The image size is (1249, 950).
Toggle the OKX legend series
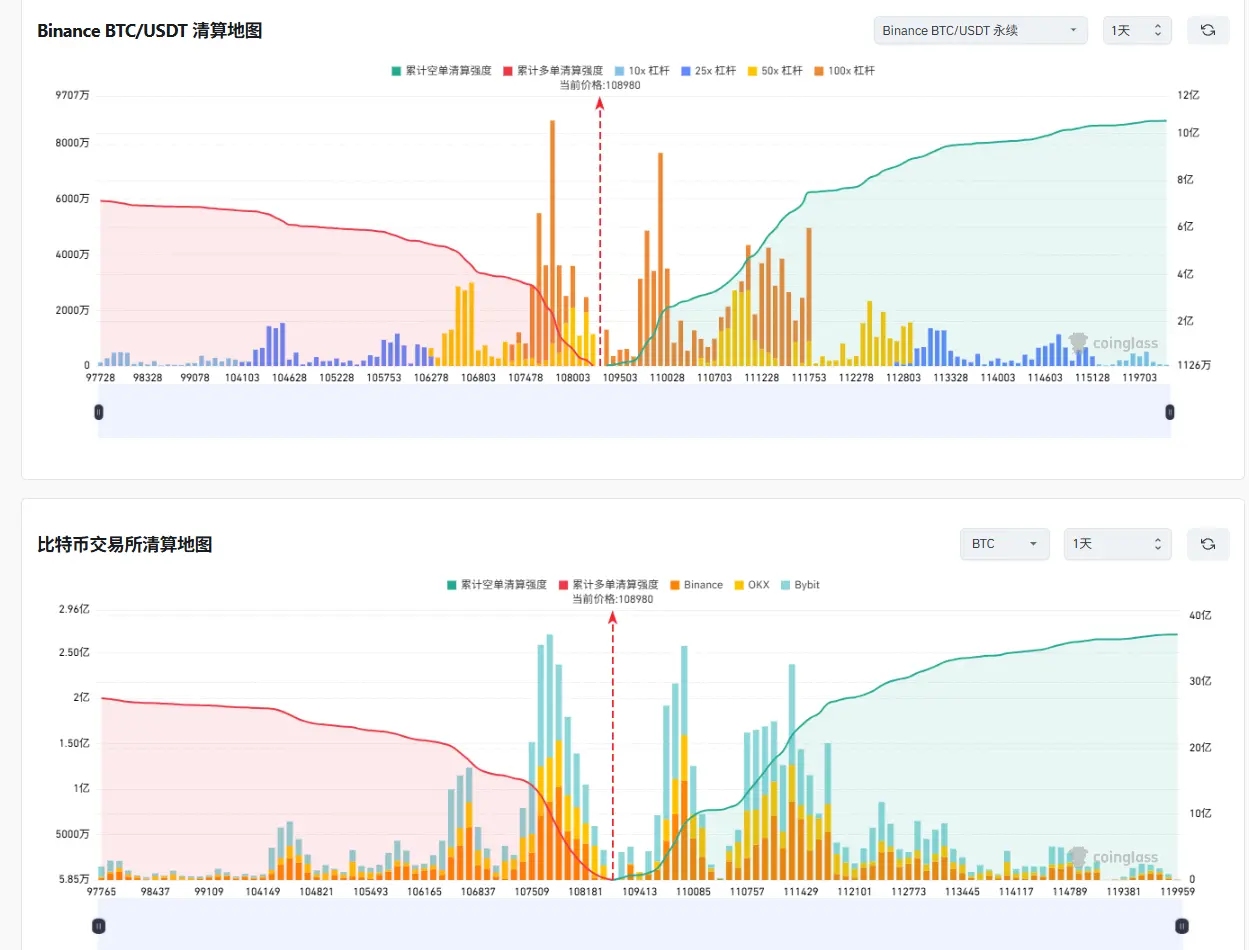(x=752, y=585)
